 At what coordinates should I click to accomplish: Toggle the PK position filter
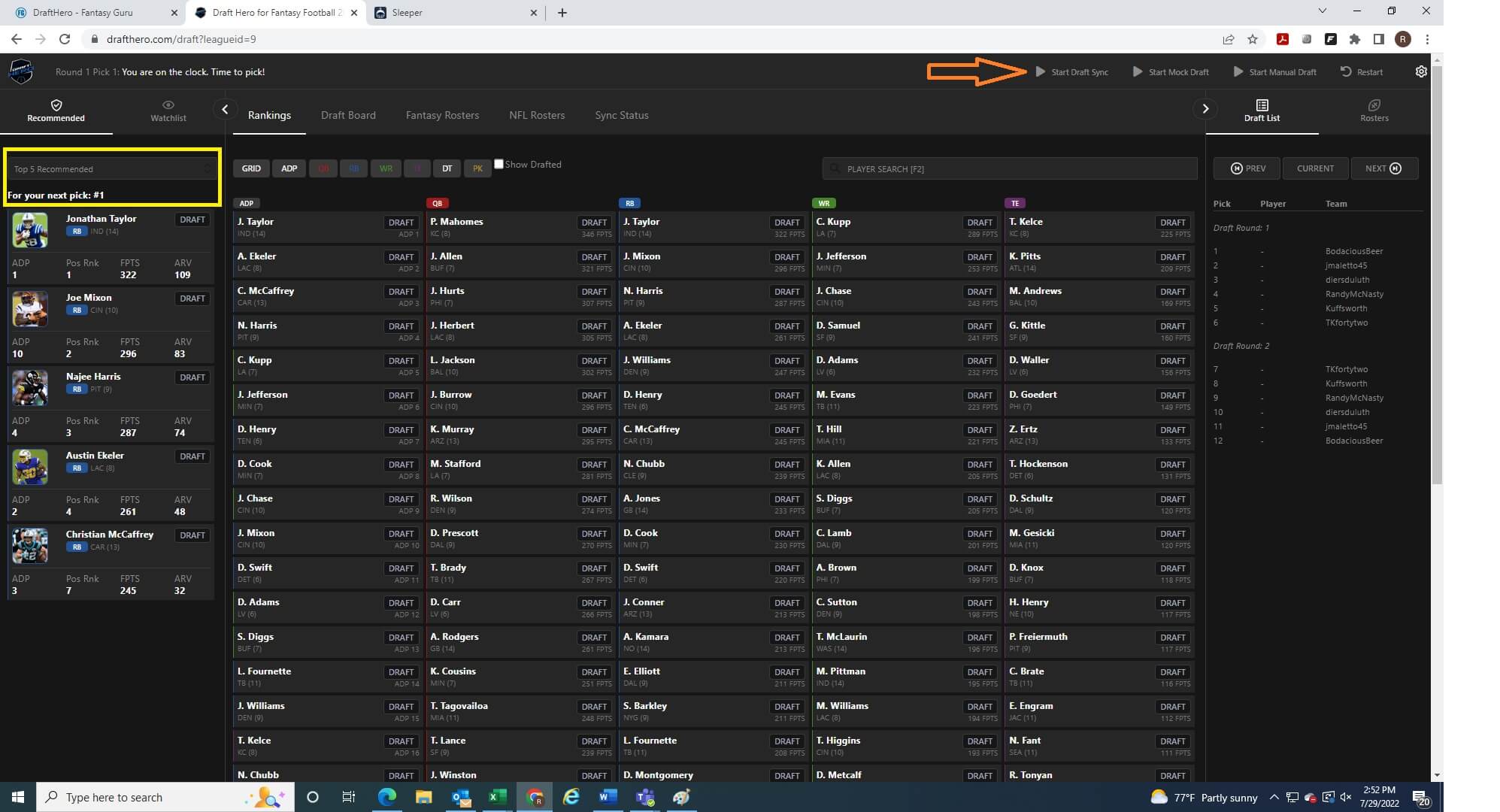coord(477,168)
